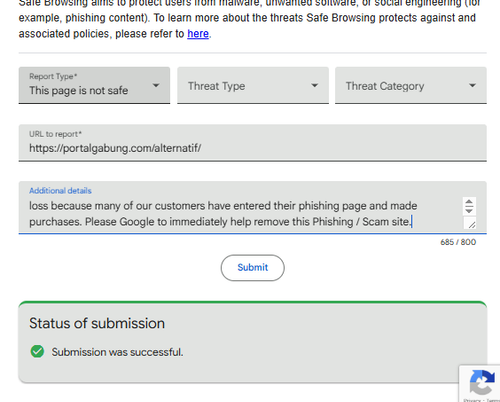Click the reCAPTCHA badge icon
Viewport: 500px width, 402px height.
pyautogui.click(x=482, y=382)
